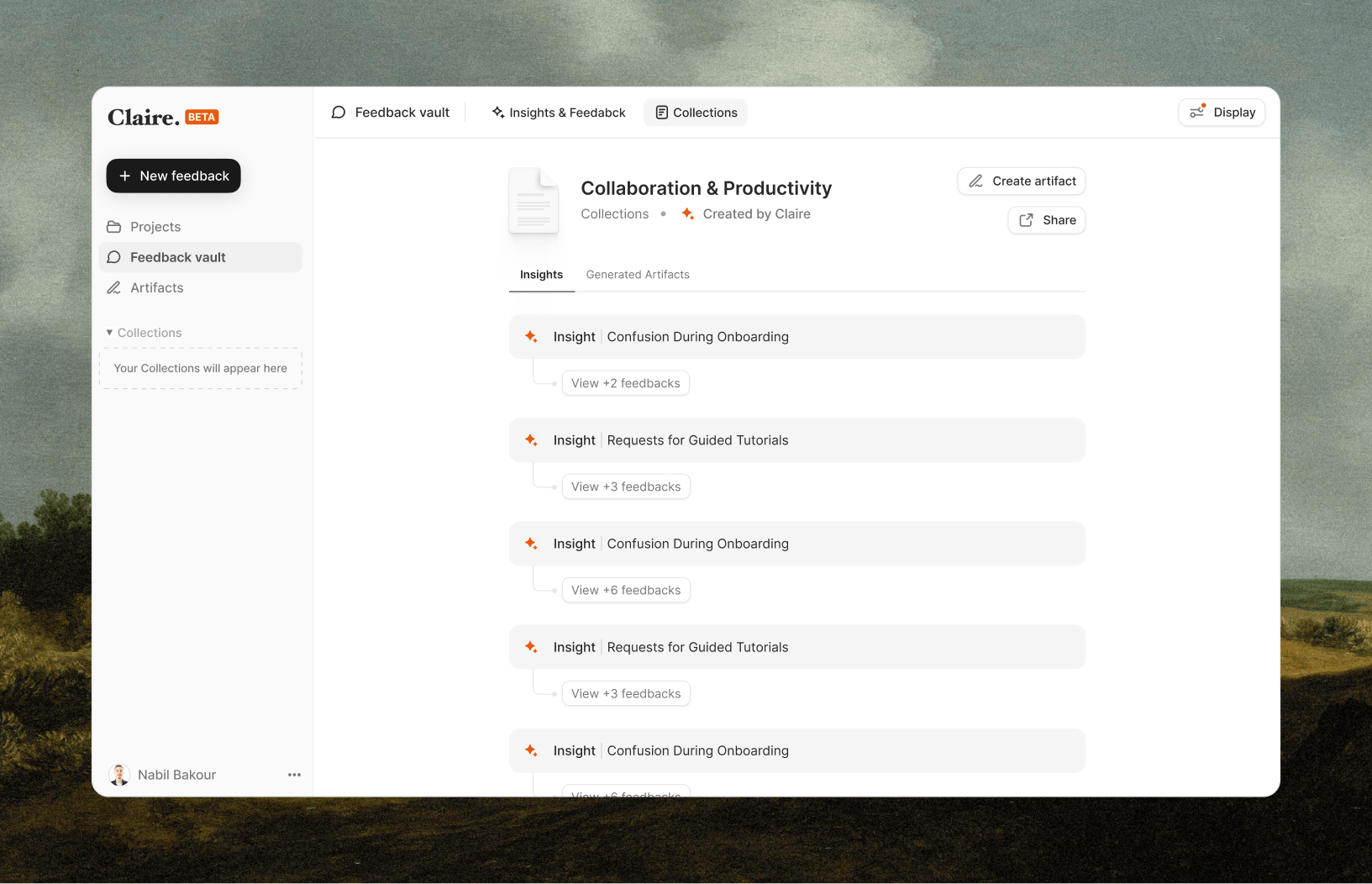This screenshot has width=1372, height=884.
Task: Click the three-dot menu beside Nabil Bakour
Action: [x=294, y=775]
